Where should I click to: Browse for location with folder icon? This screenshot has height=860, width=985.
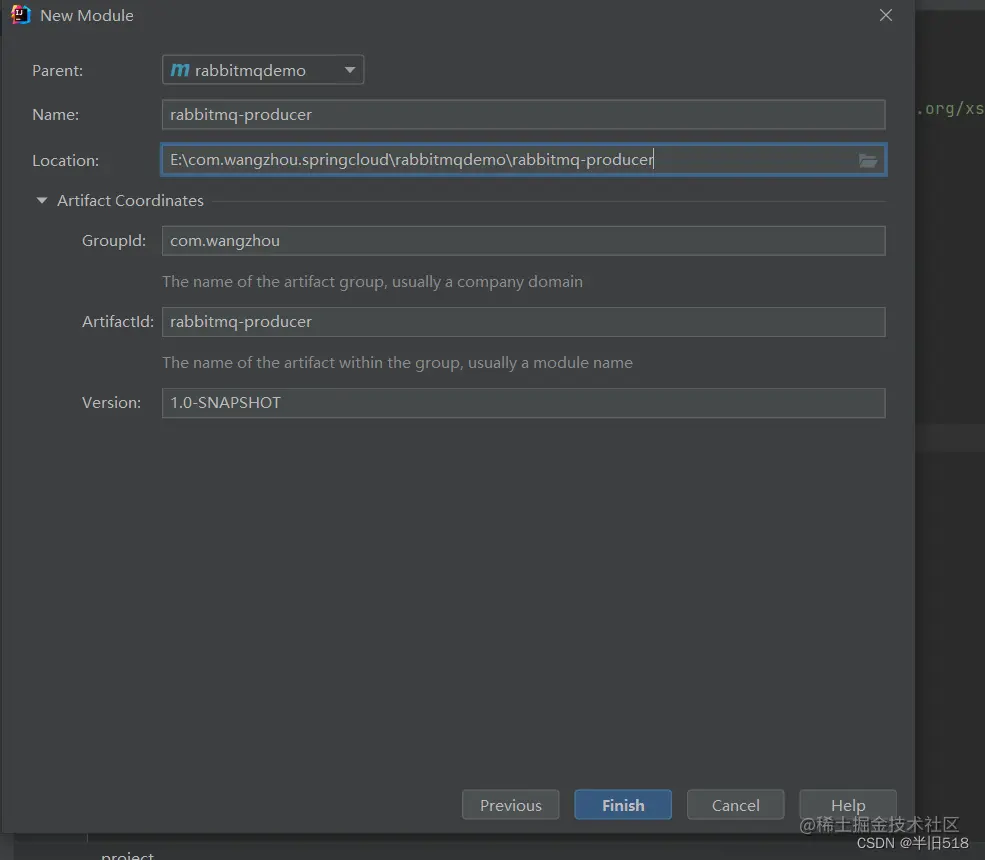pos(868,160)
